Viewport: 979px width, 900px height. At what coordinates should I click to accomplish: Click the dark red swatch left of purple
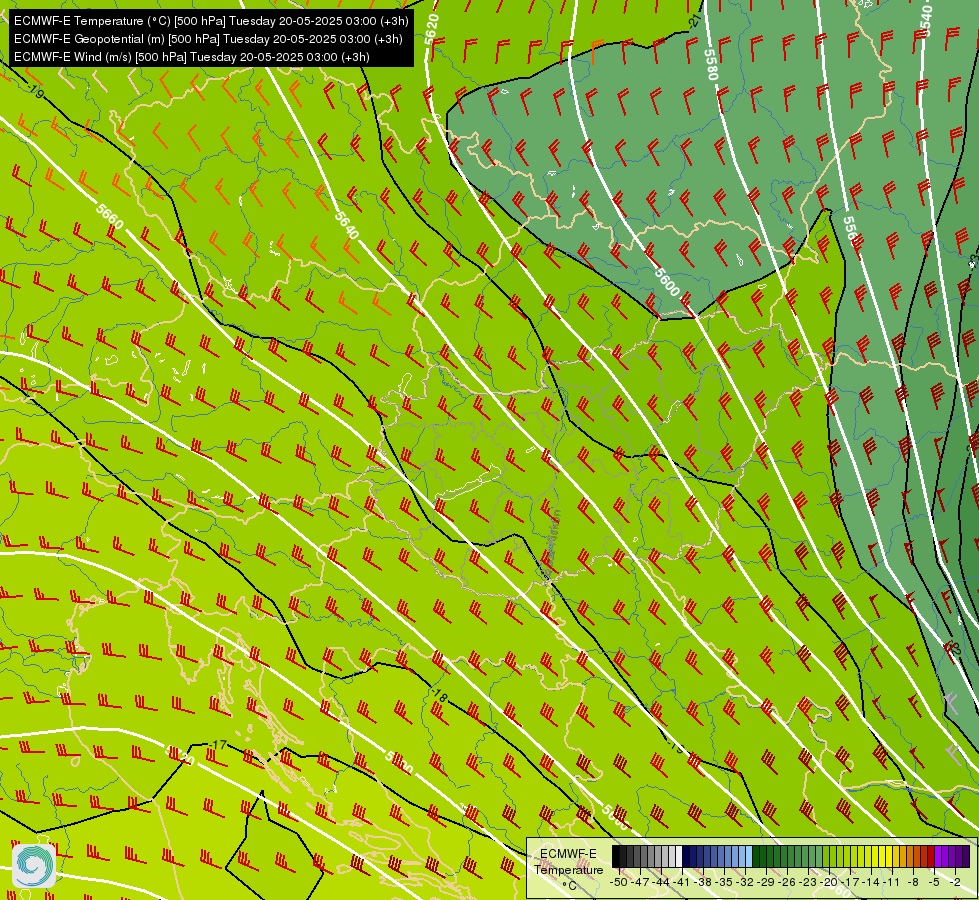tap(931, 856)
